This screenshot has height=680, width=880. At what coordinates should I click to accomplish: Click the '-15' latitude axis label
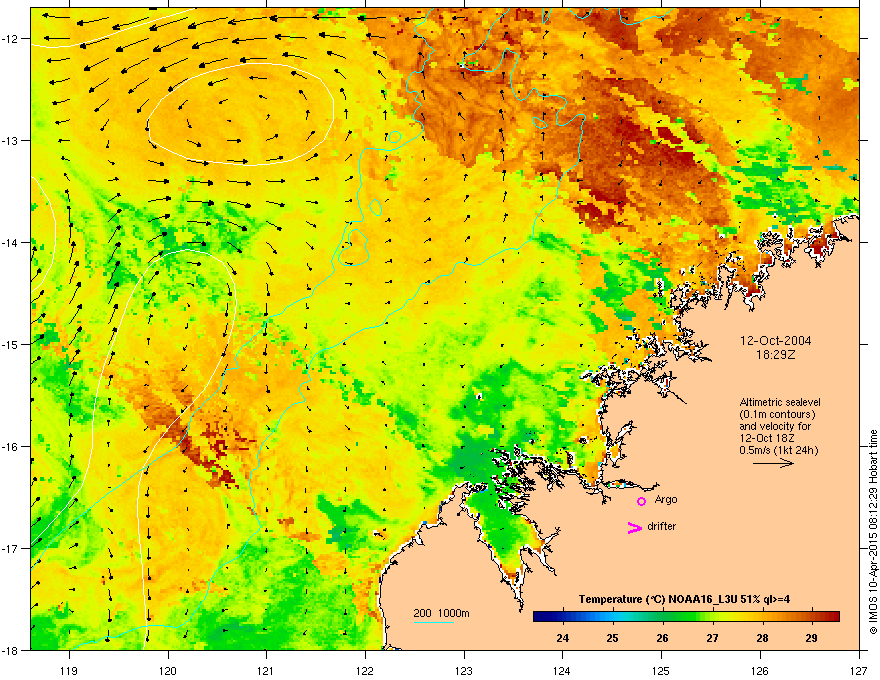pyautogui.click(x=10, y=344)
